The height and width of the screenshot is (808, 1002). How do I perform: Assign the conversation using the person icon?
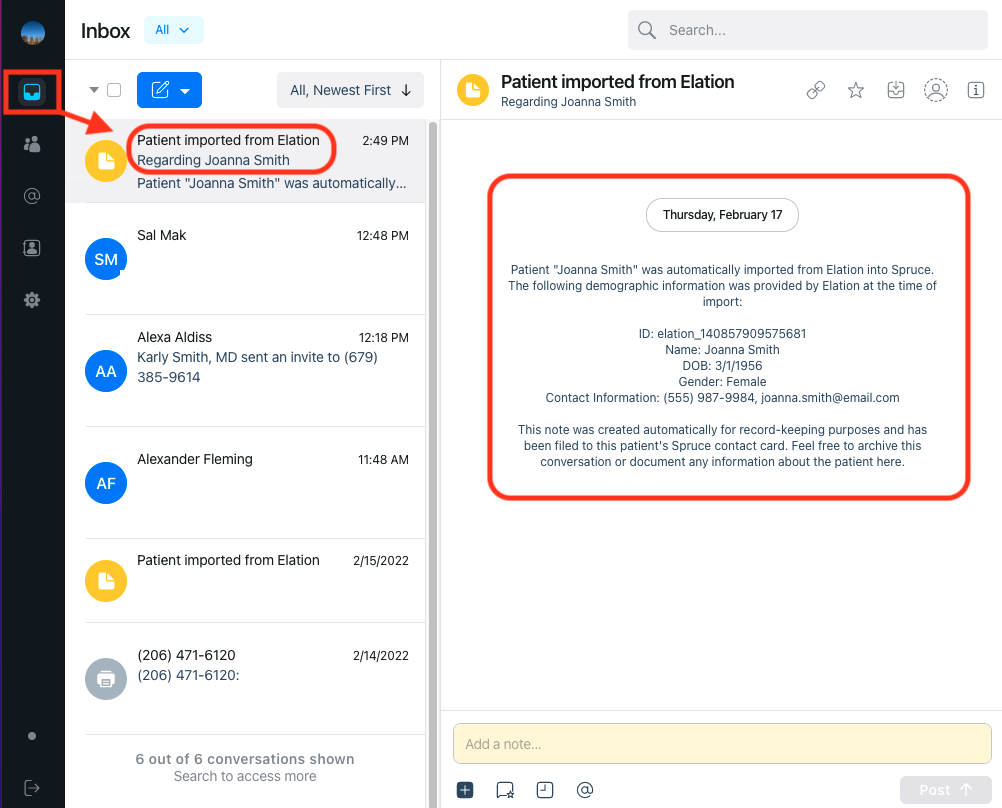936,90
